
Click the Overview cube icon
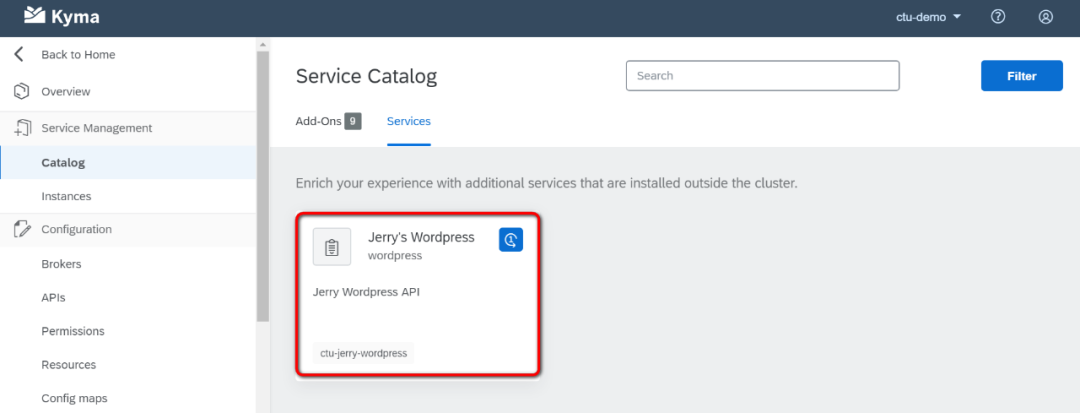pos(21,92)
